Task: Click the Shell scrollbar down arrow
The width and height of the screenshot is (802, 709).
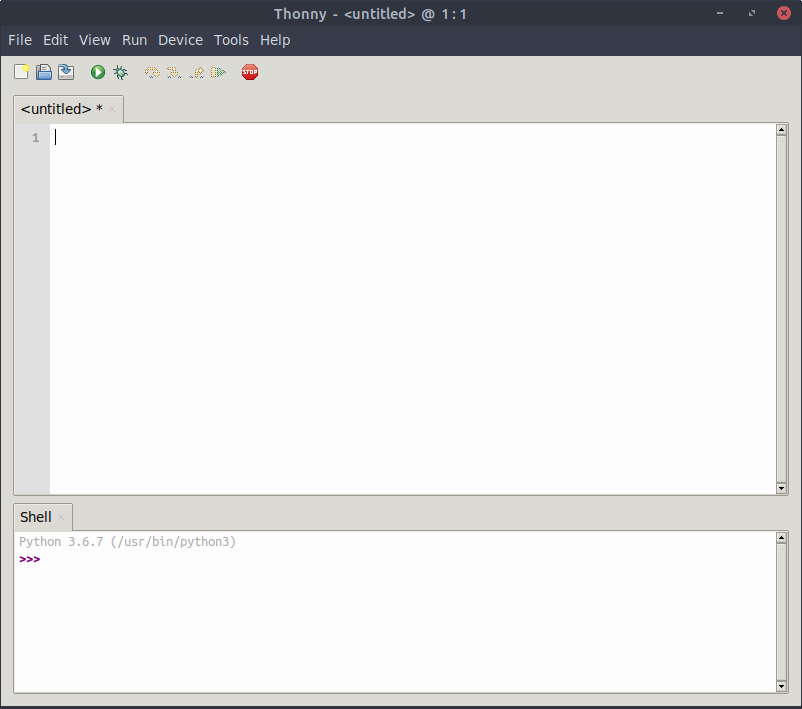Action: point(781,686)
